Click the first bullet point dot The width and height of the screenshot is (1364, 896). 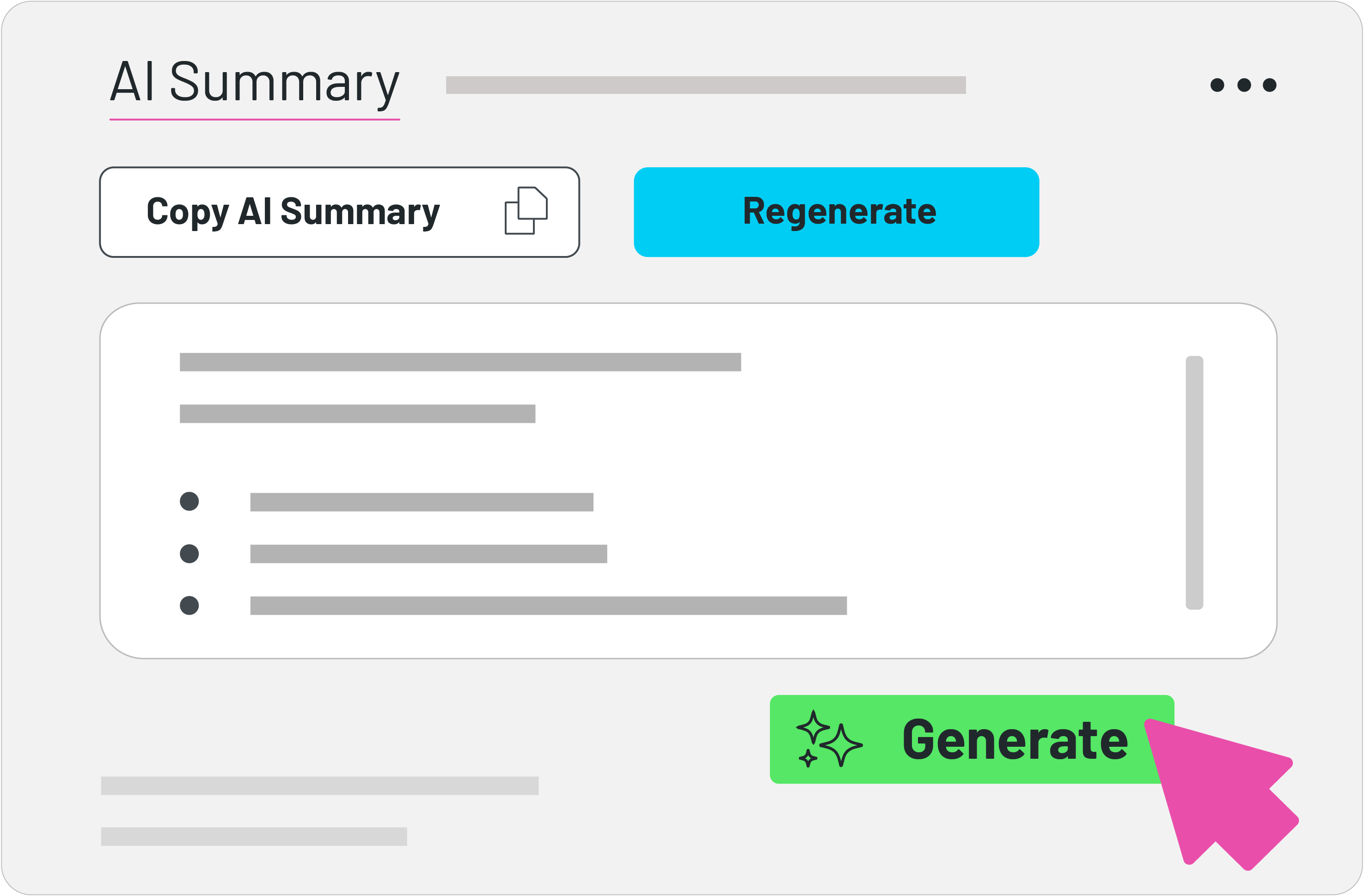click(189, 501)
